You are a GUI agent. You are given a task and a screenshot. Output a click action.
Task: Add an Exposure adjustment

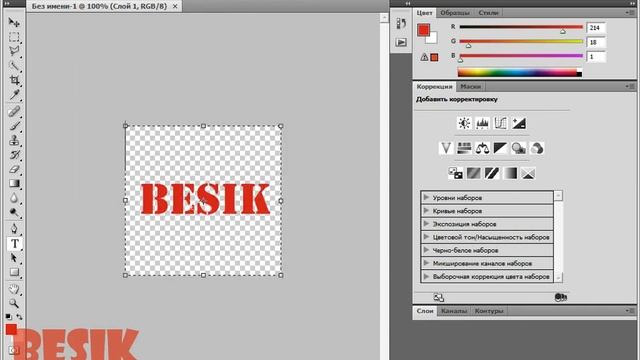[519, 123]
